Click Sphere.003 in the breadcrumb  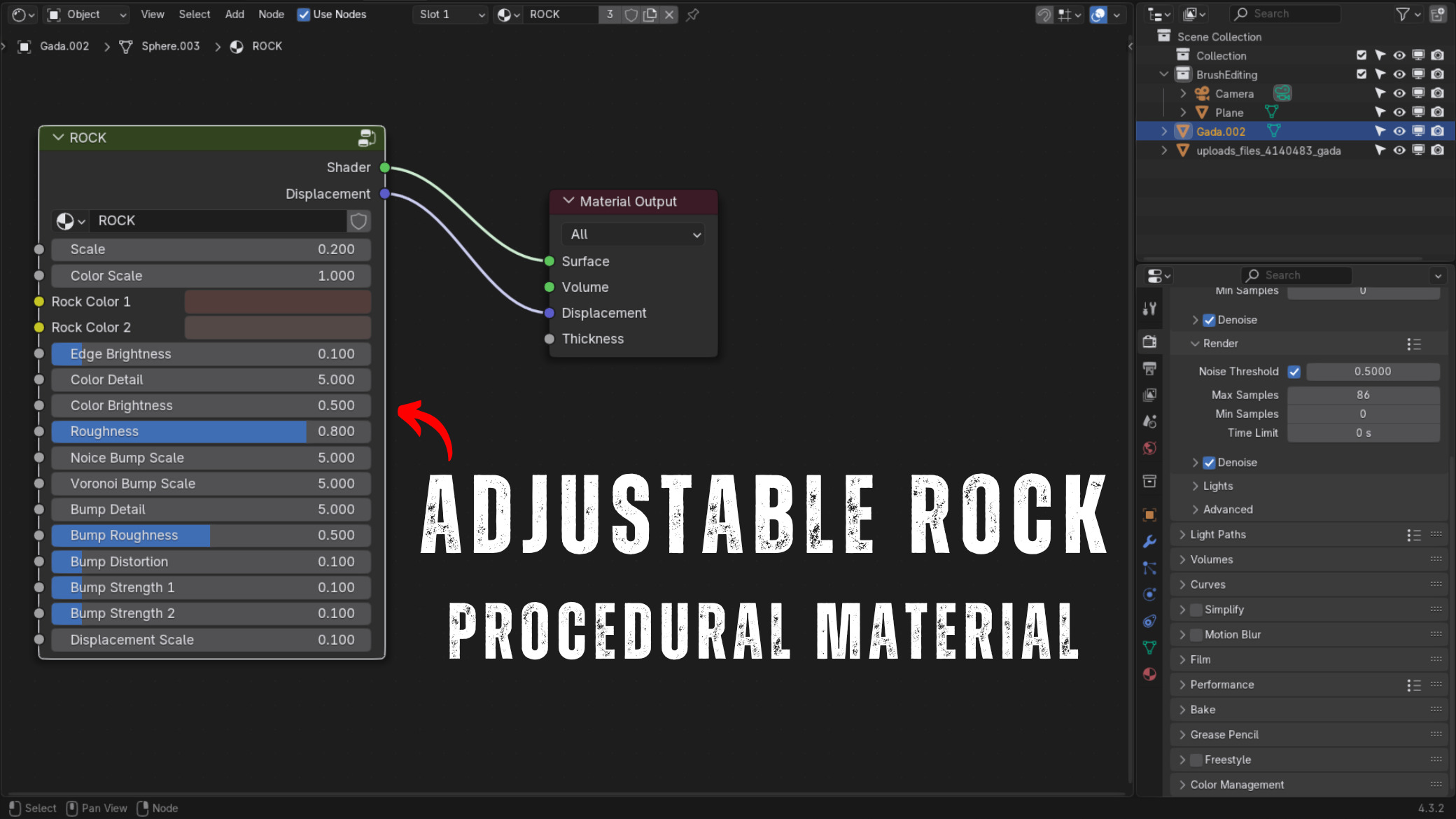click(x=170, y=46)
